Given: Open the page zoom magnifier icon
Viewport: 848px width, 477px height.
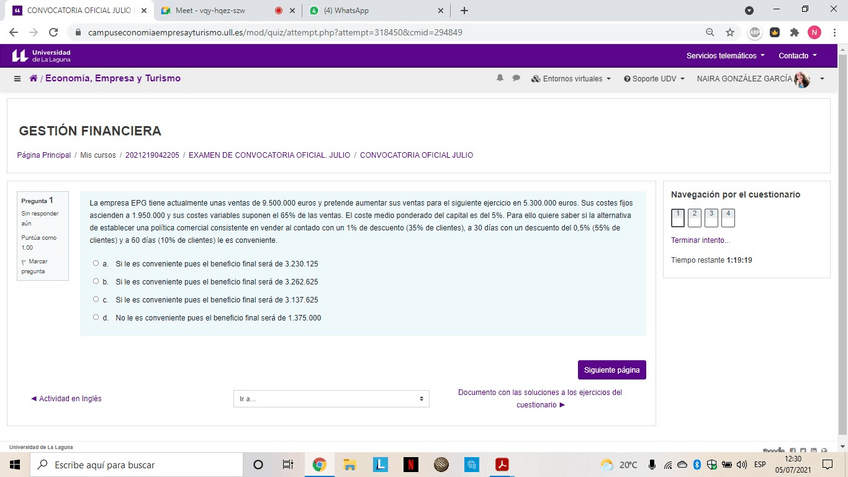Looking at the screenshot, I should (x=710, y=32).
